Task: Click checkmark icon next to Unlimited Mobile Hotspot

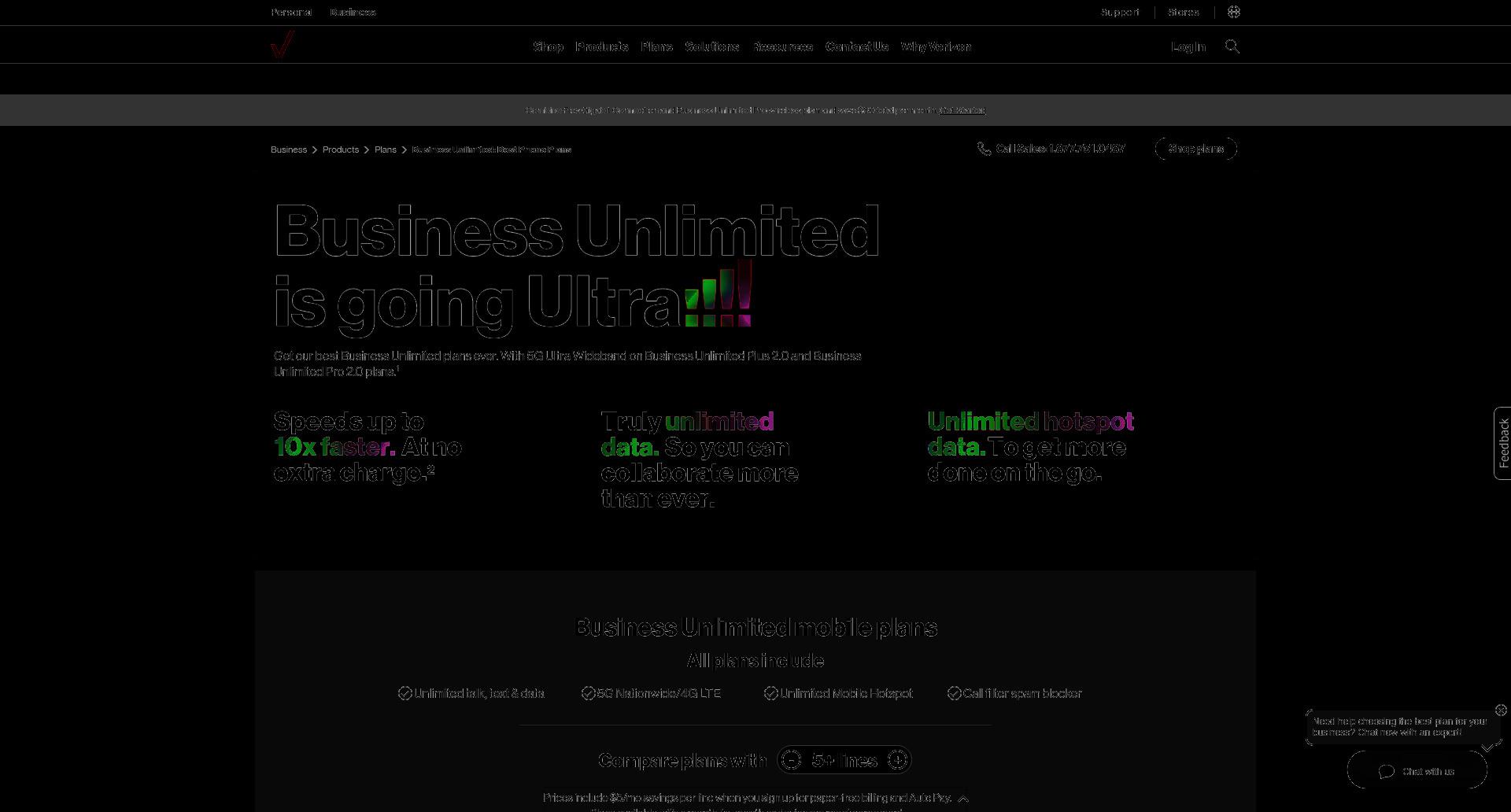Action: click(x=770, y=693)
